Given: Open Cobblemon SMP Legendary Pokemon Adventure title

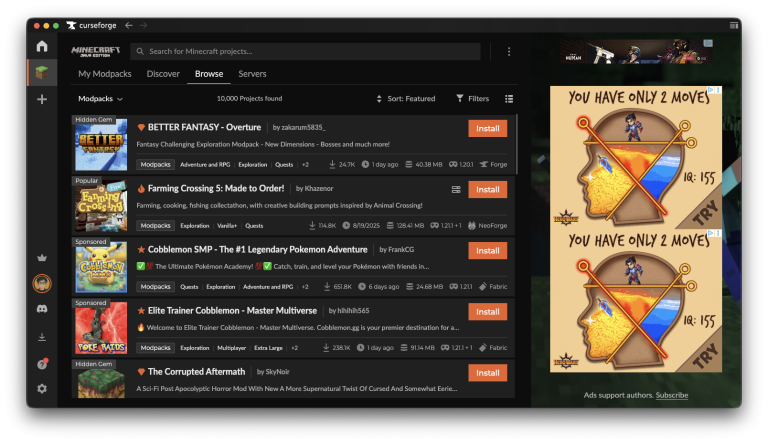Looking at the screenshot, I should [258, 249].
